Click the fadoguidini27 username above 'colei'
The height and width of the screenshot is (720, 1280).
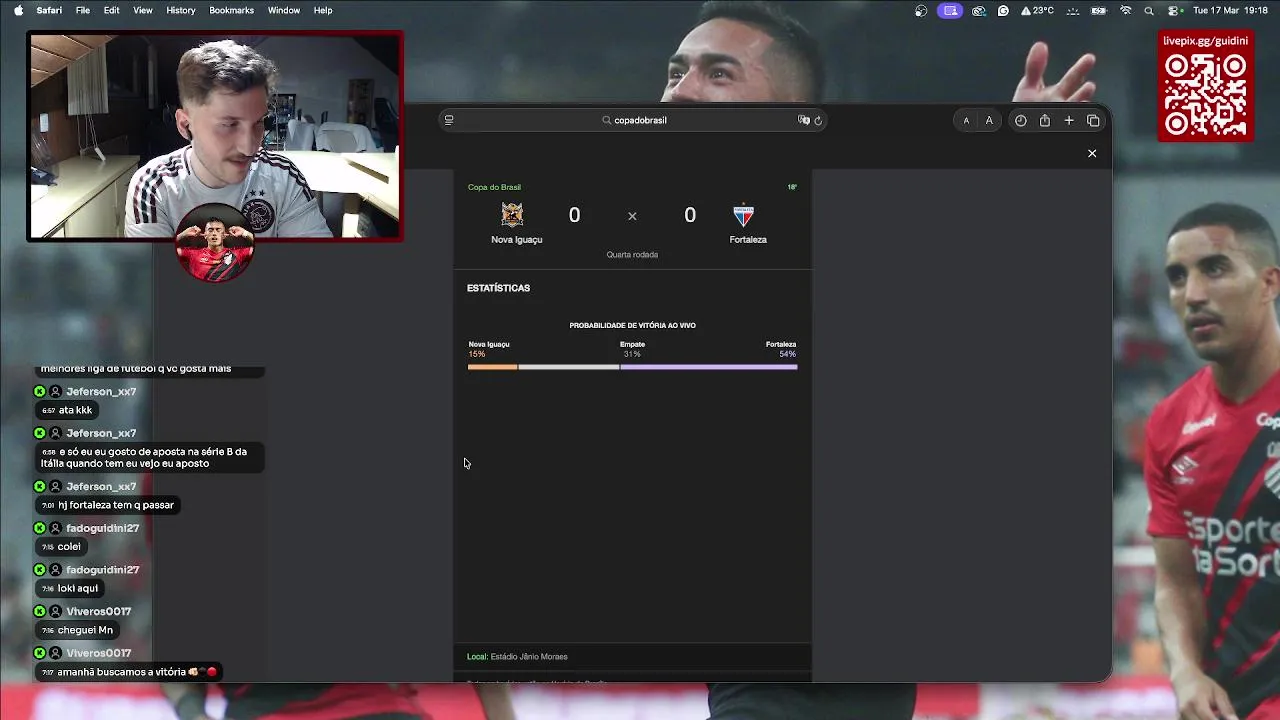coord(102,528)
